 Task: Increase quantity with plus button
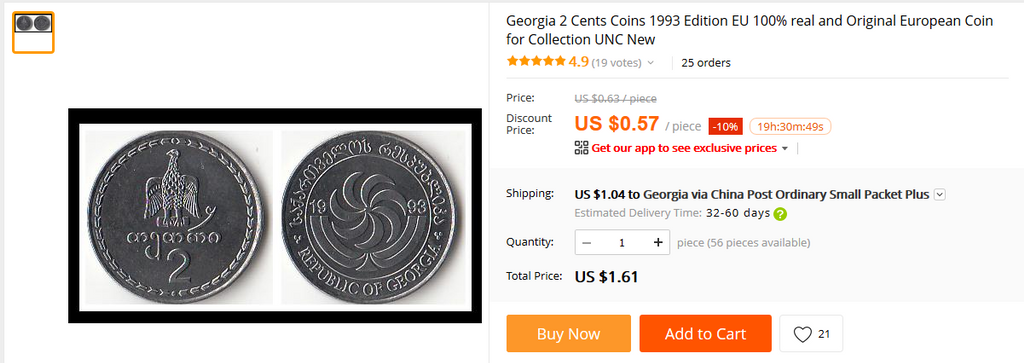[x=658, y=242]
